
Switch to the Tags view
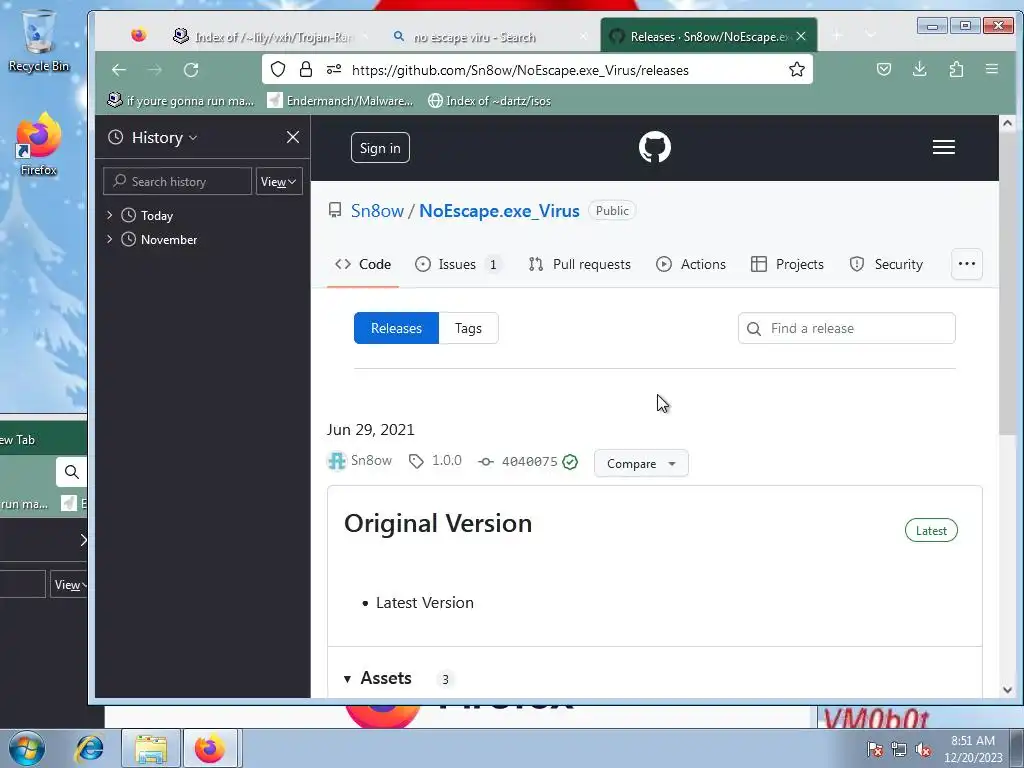pos(468,328)
